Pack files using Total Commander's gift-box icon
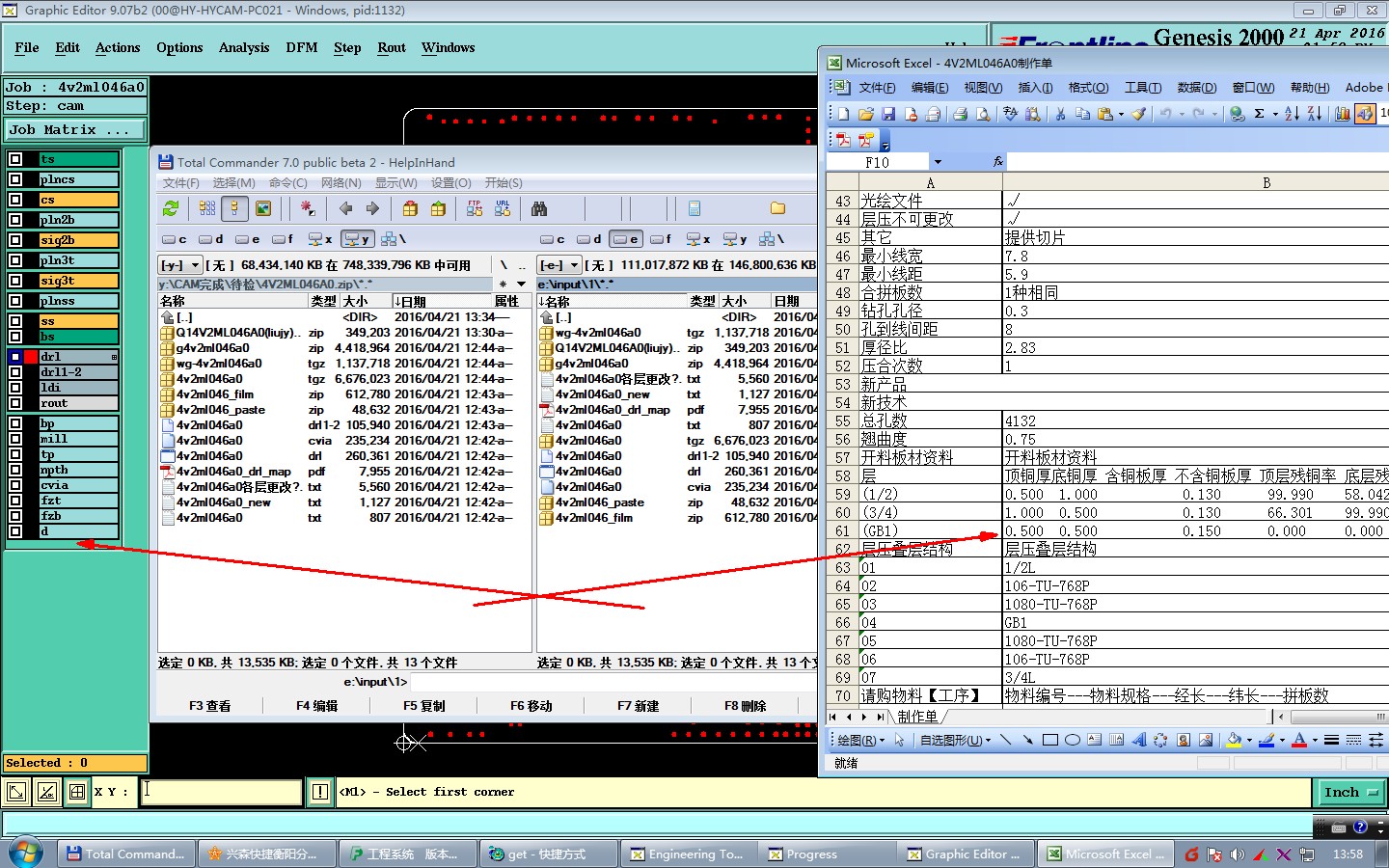The image size is (1389, 868). point(410,208)
